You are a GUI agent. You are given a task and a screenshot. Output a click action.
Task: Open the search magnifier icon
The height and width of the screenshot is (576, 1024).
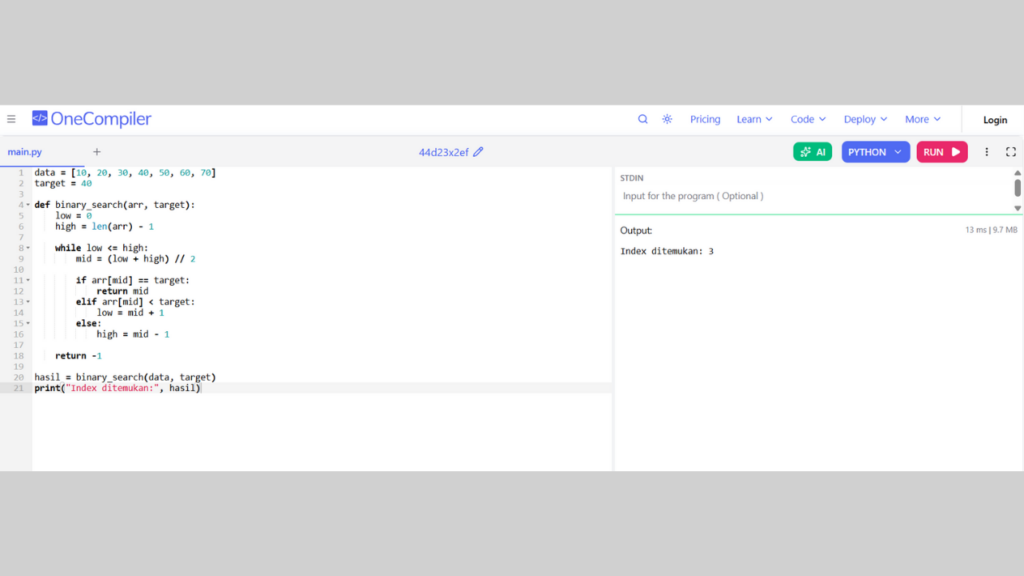click(x=643, y=119)
